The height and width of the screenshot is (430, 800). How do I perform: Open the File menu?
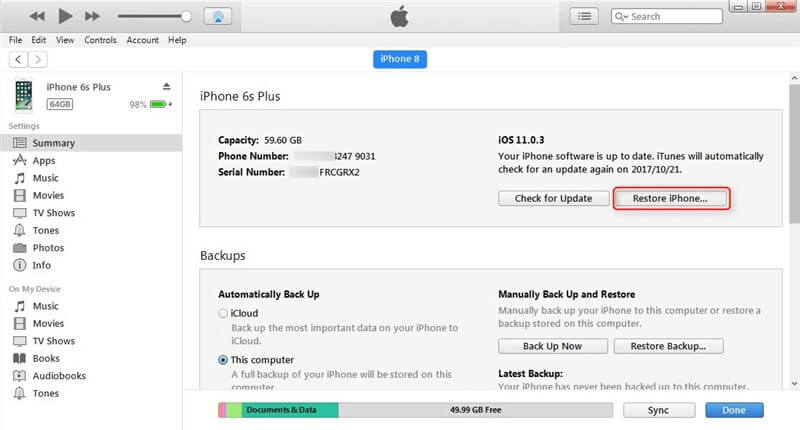(15, 40)
